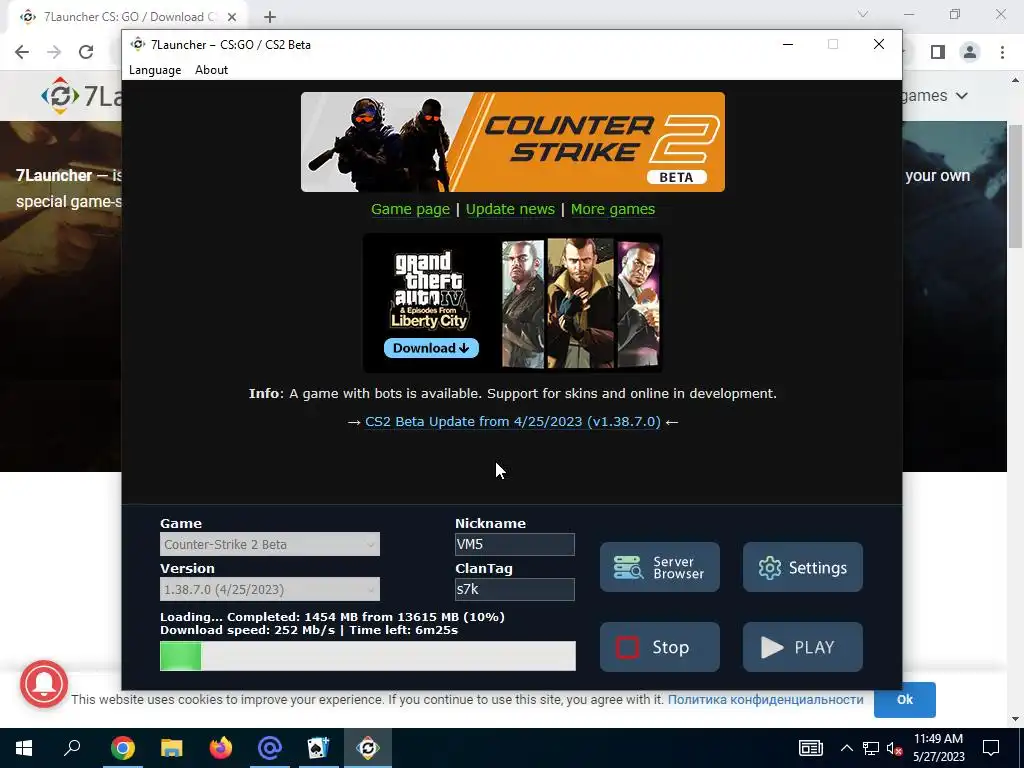Open the Windows notification center

point(991,748)
